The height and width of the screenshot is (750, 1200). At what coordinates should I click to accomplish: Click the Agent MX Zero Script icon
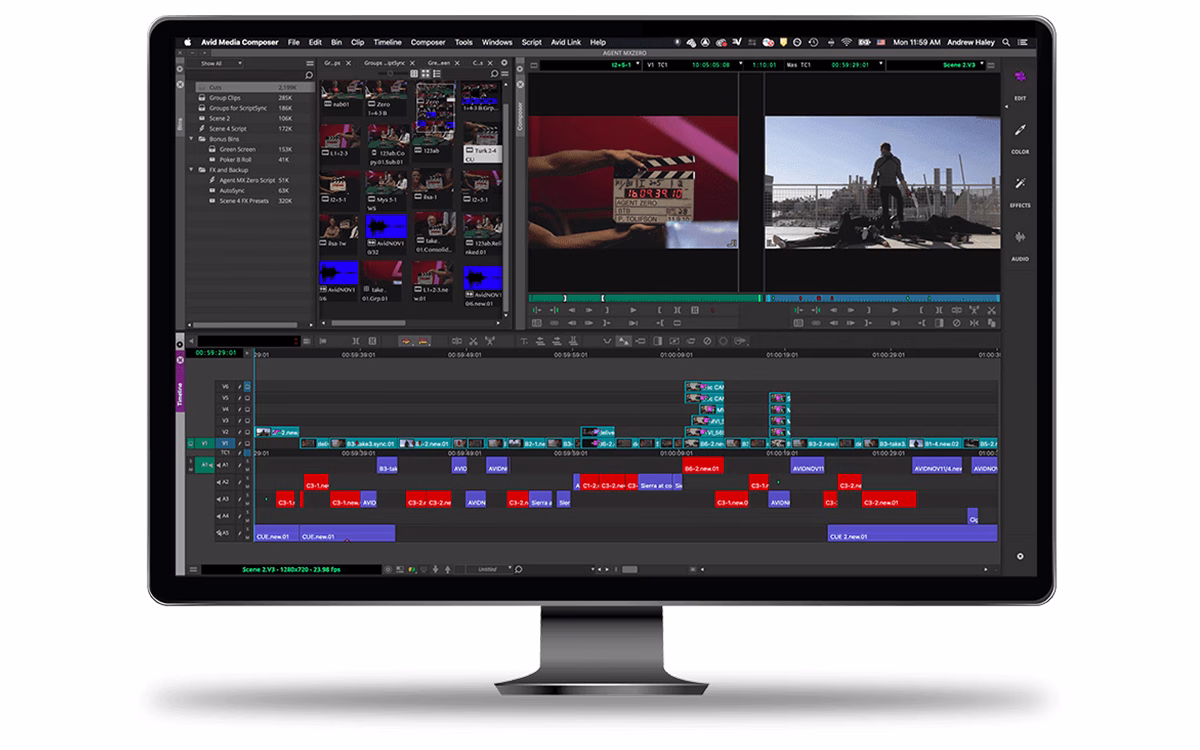tap(214, 180)
